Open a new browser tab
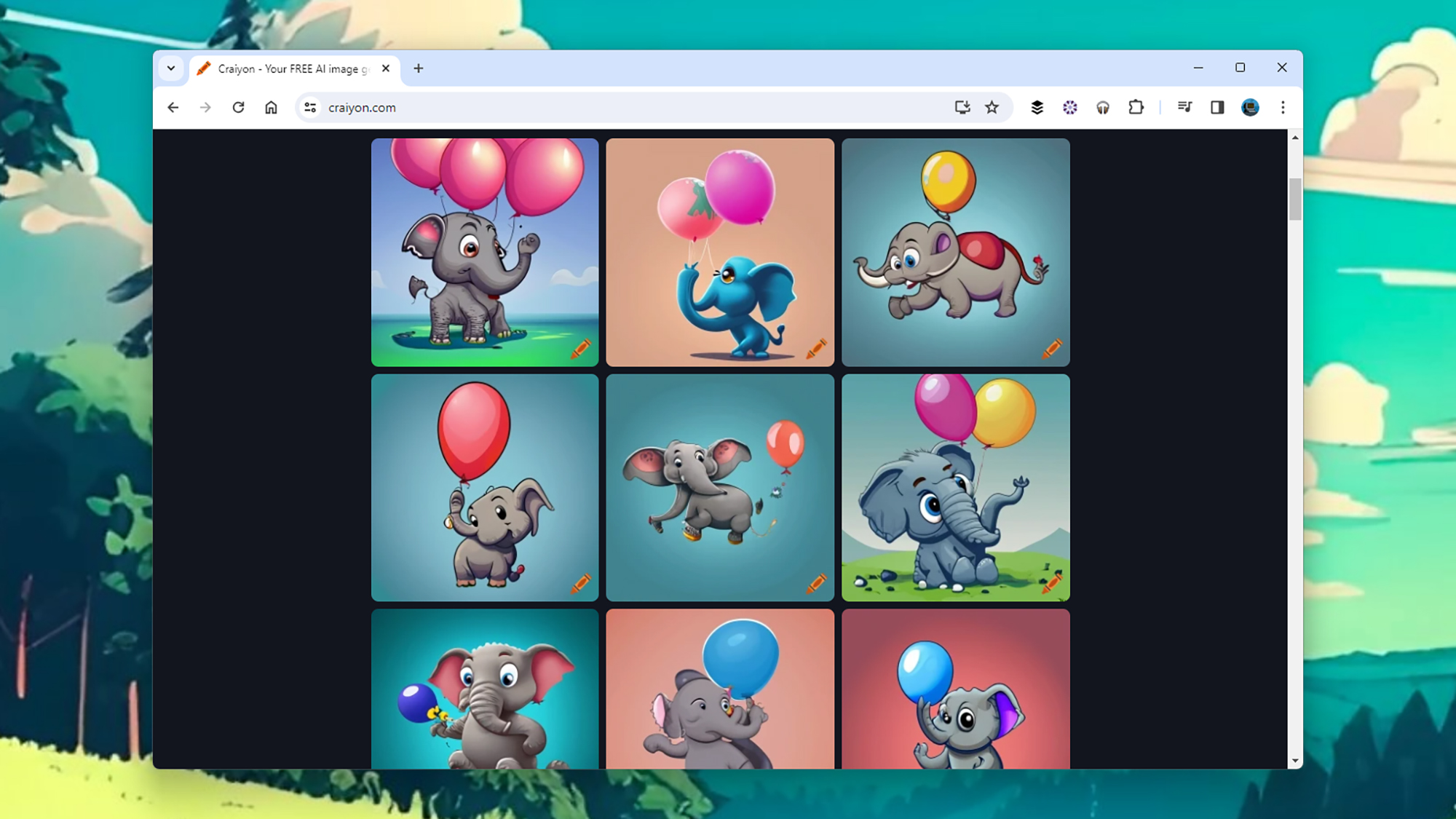 [x=418, y=68]
